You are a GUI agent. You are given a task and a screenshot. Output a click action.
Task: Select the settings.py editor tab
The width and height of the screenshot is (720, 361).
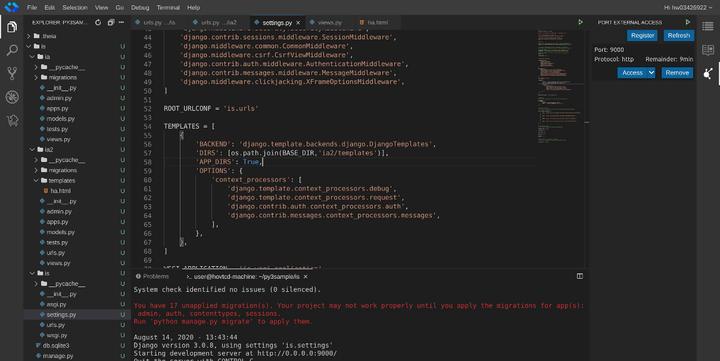(x=277, y=23)
